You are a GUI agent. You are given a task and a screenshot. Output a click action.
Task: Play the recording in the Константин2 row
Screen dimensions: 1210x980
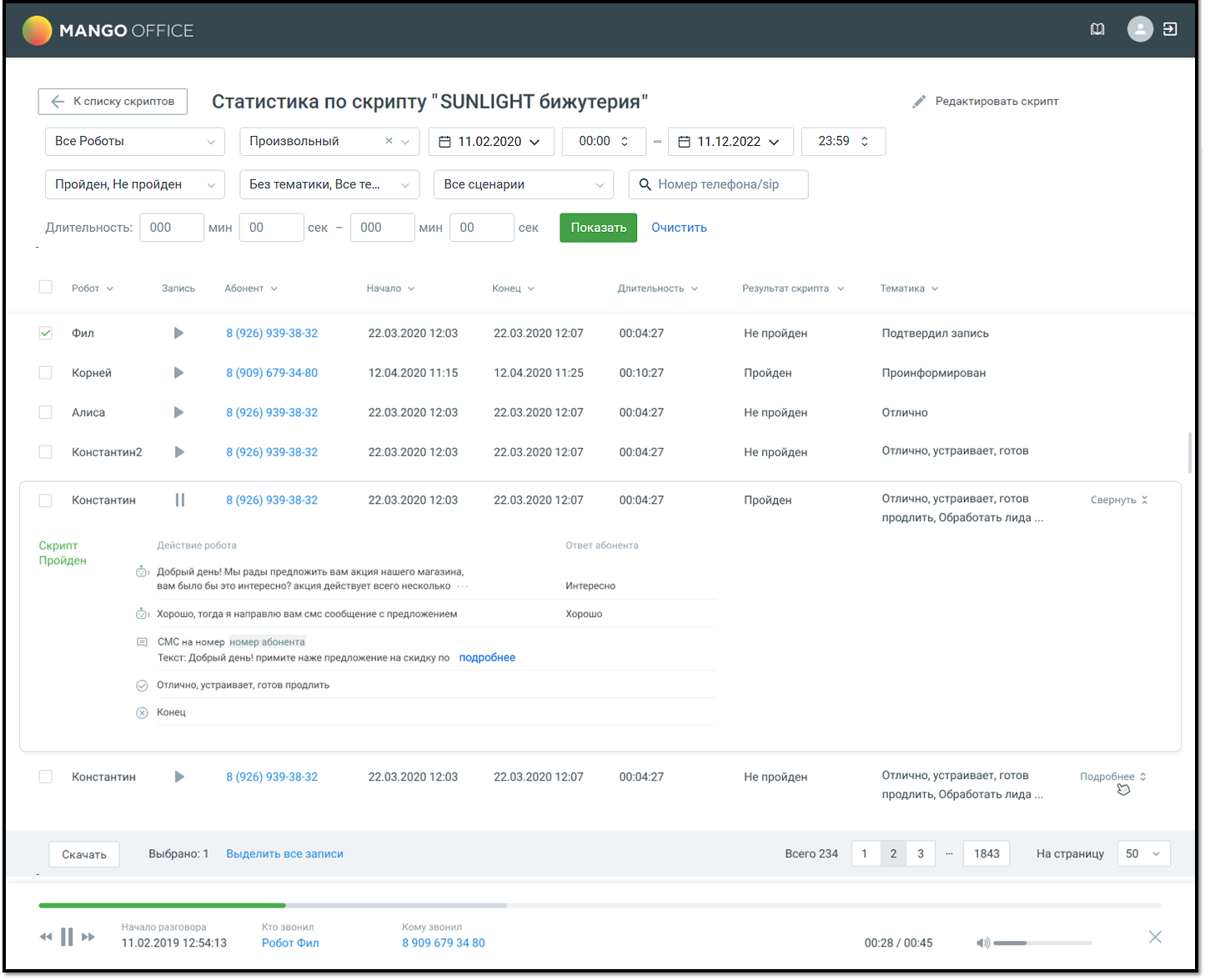click(x=178, y=452)
